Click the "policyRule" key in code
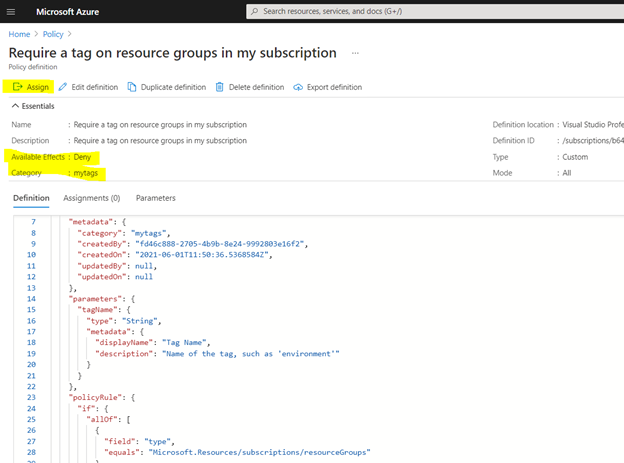 coord(96,397)
